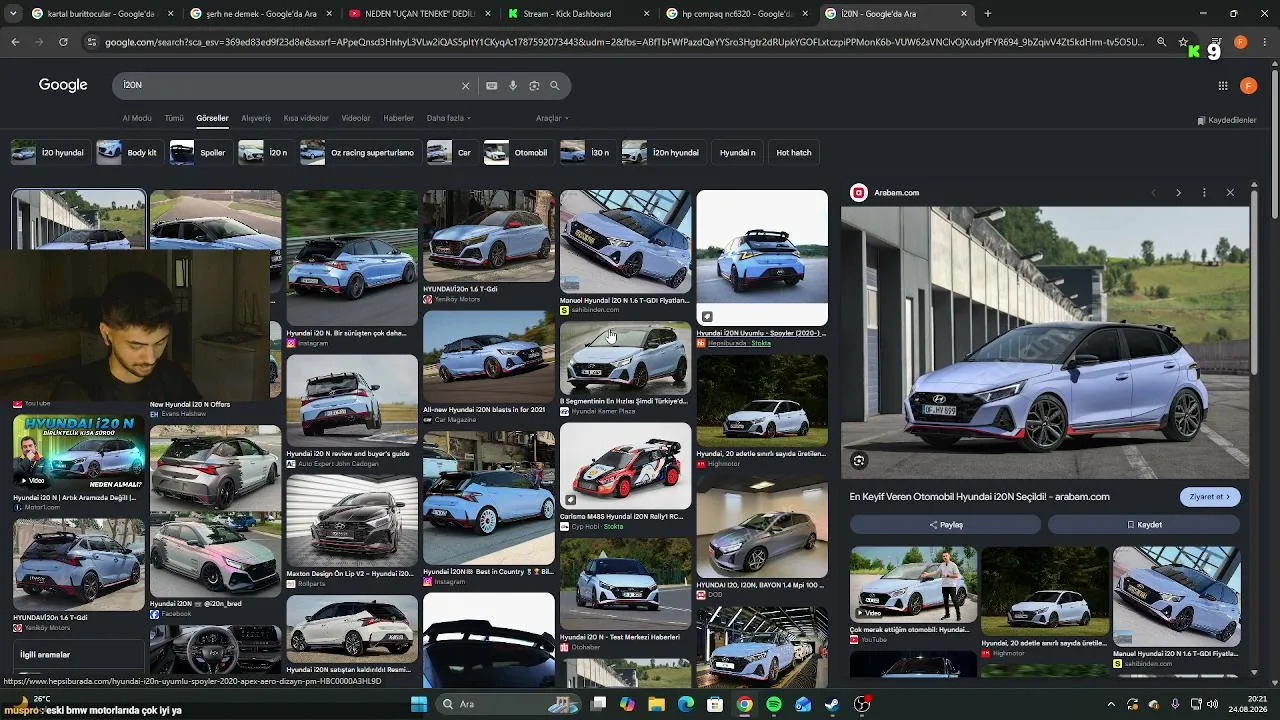
Task: Expand the Daha fazla dropdown
Action: [449, 118]
